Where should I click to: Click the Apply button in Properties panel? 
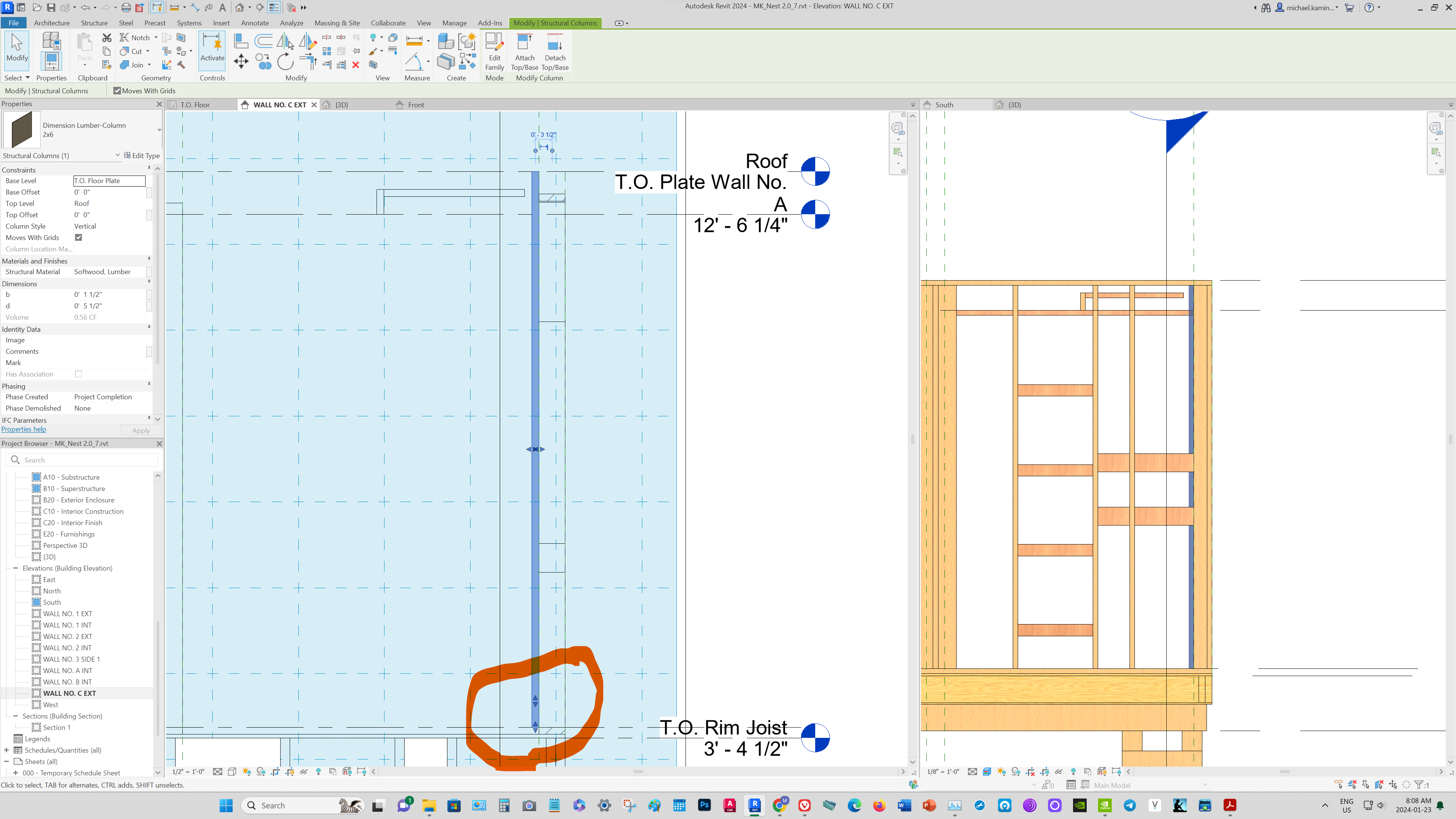[140, 430]
